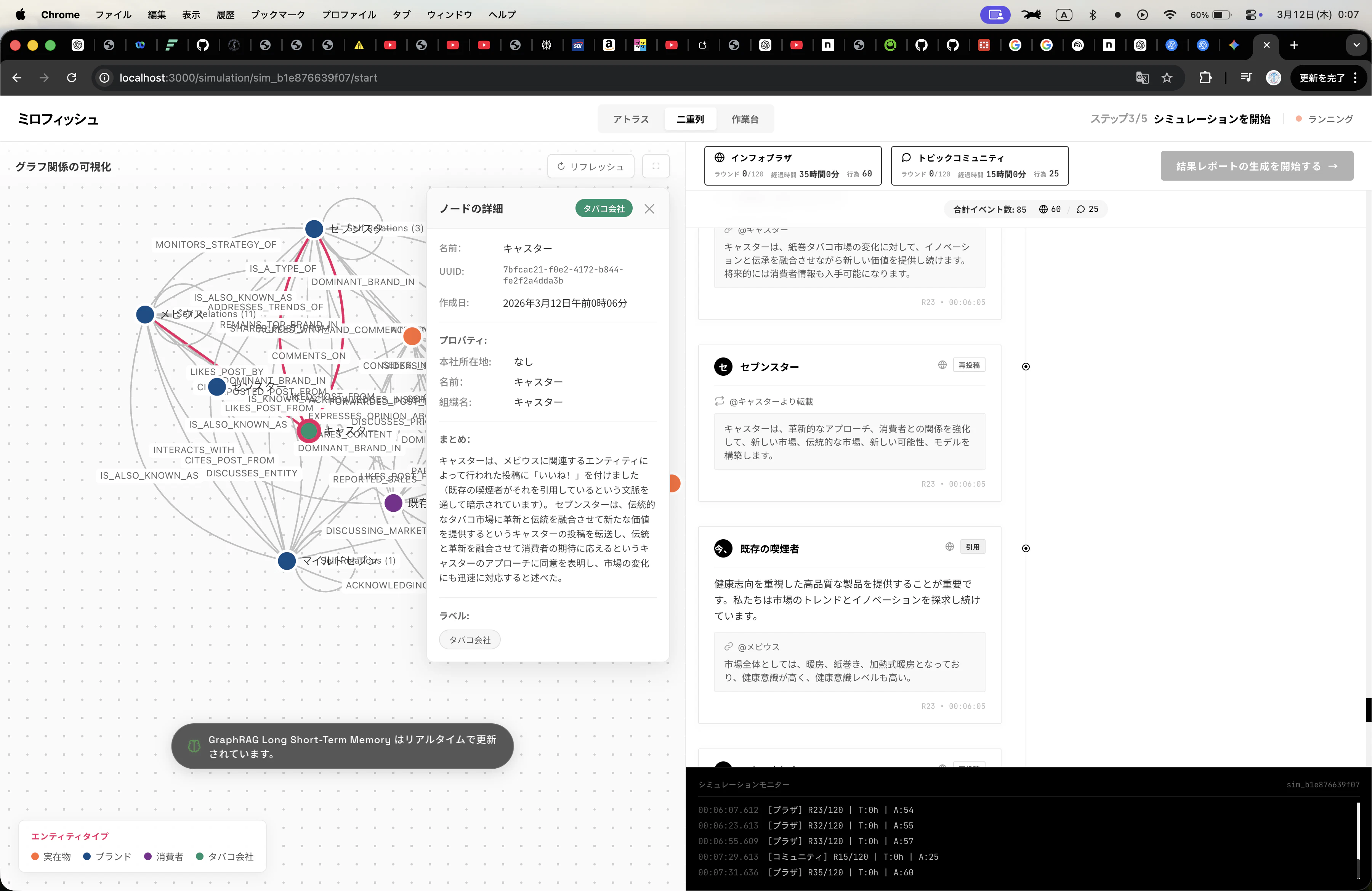The height and width of the screenshot is (891, 1372).
Task: Open the ウィンドウ menu
Action: [449, 14]
